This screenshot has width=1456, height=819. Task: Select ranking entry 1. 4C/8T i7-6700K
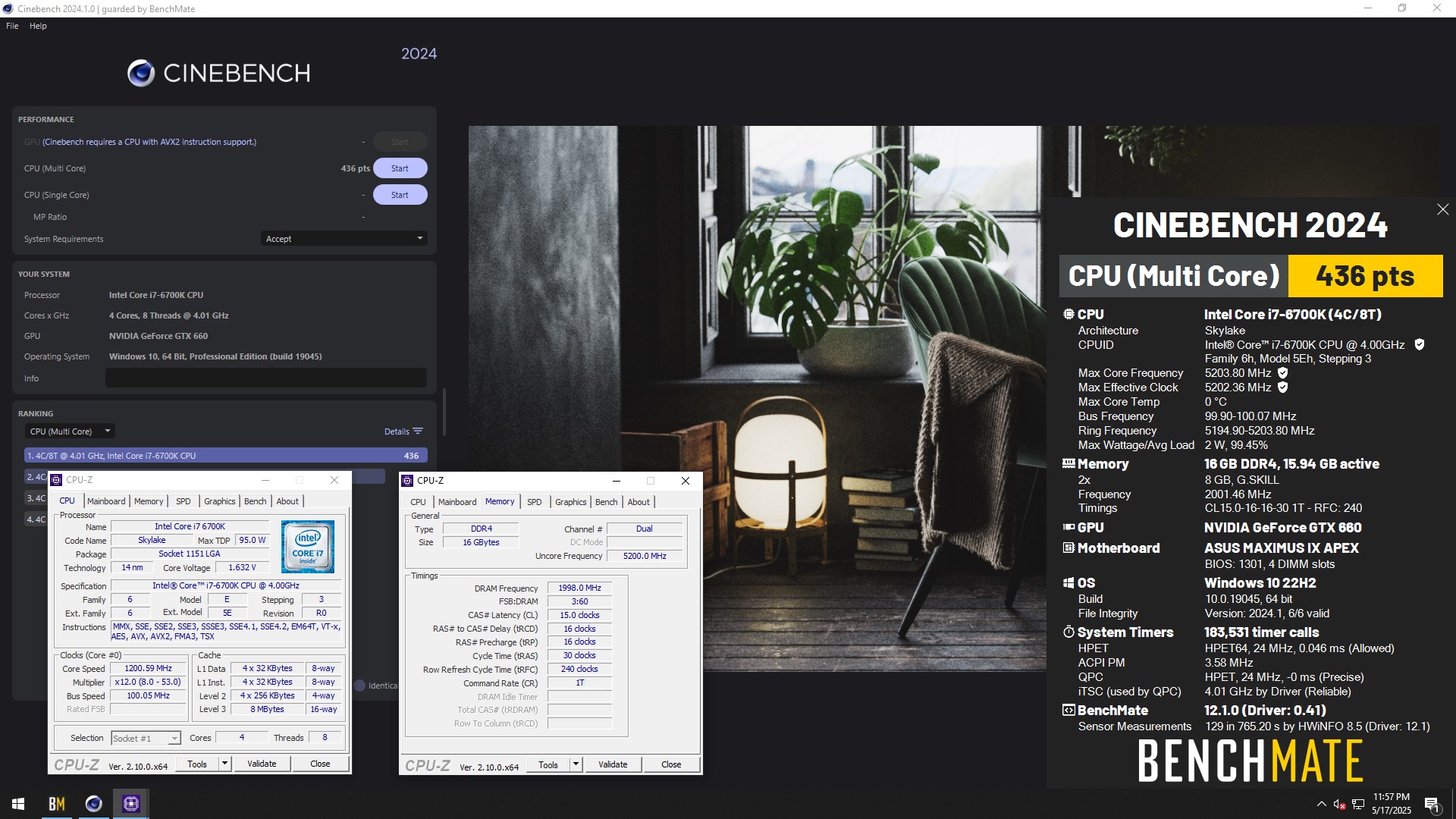[226, 456]
